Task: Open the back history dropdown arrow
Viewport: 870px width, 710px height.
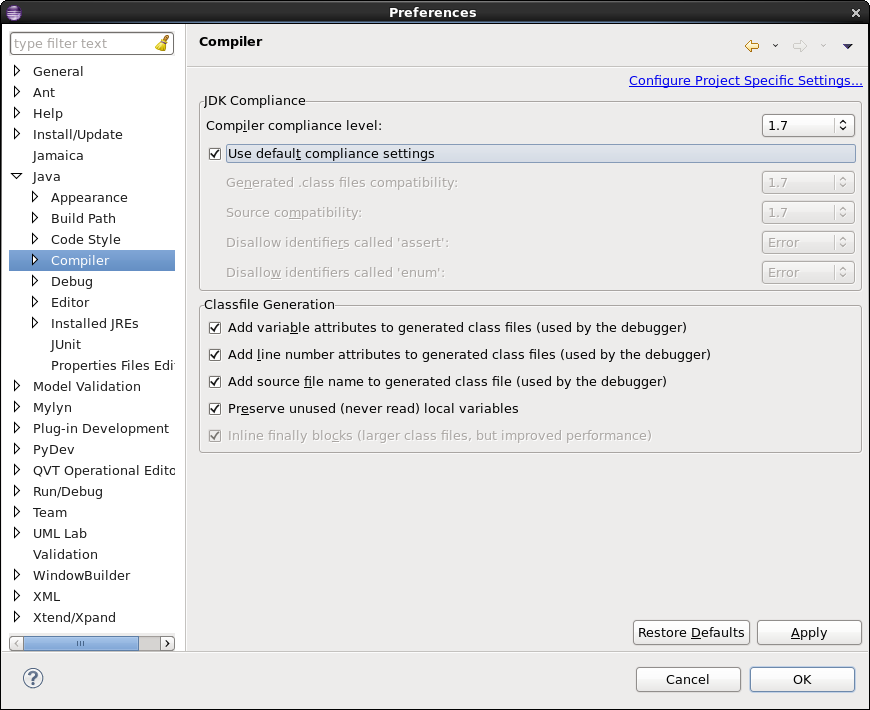Action: point(775,46)
